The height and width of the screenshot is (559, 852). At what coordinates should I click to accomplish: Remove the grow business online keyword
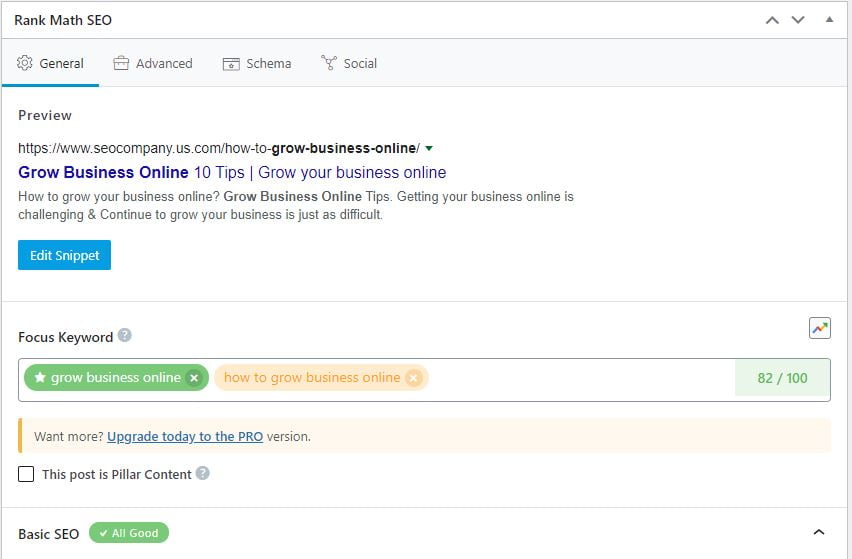(194, 378)
